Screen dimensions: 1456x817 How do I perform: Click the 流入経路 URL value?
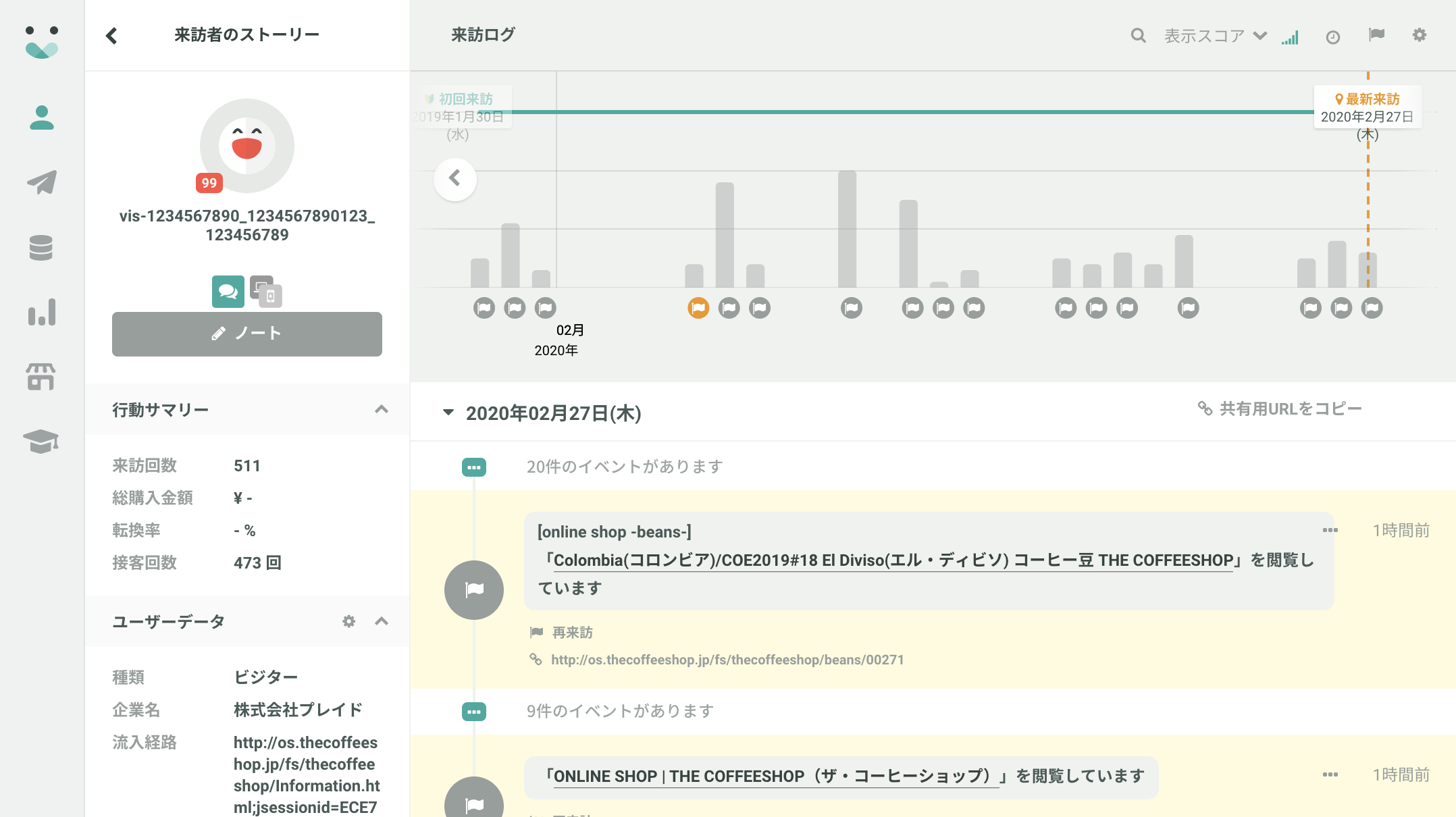coord(307,775)
